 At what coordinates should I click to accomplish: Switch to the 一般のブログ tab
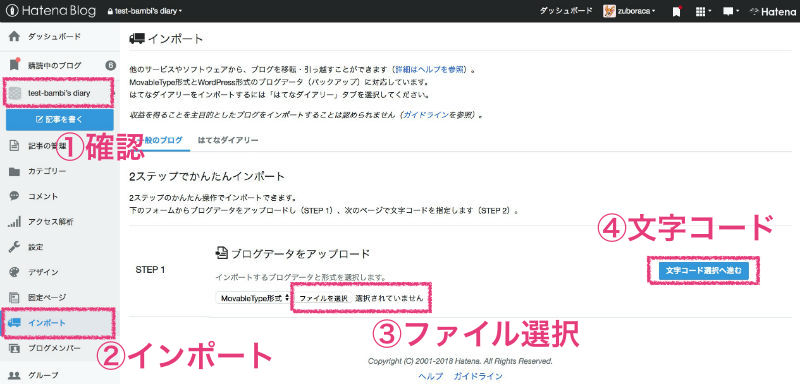[x=159, y=140]
